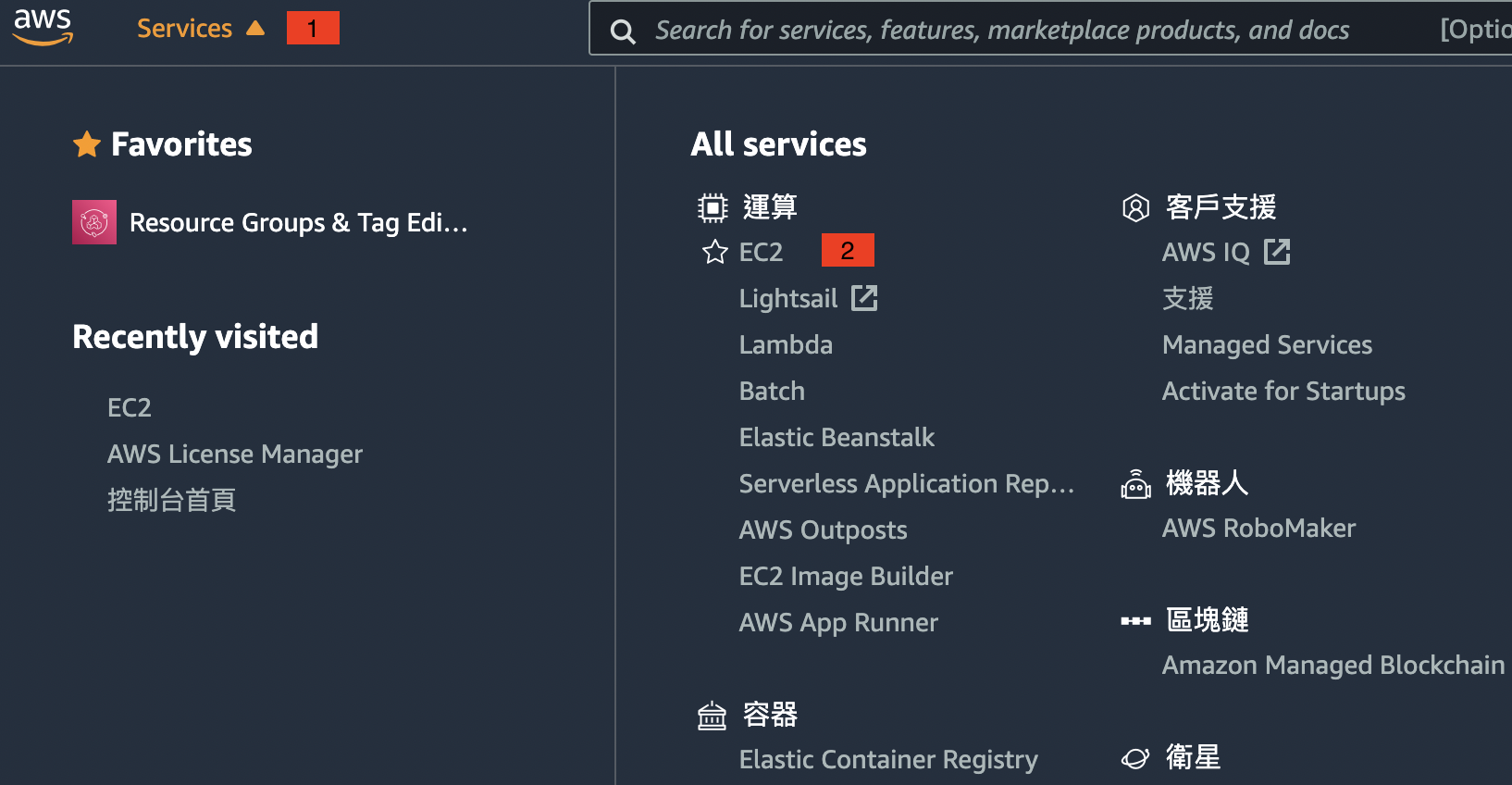Click the 容器 containers category icon

[x=712, y=716]
